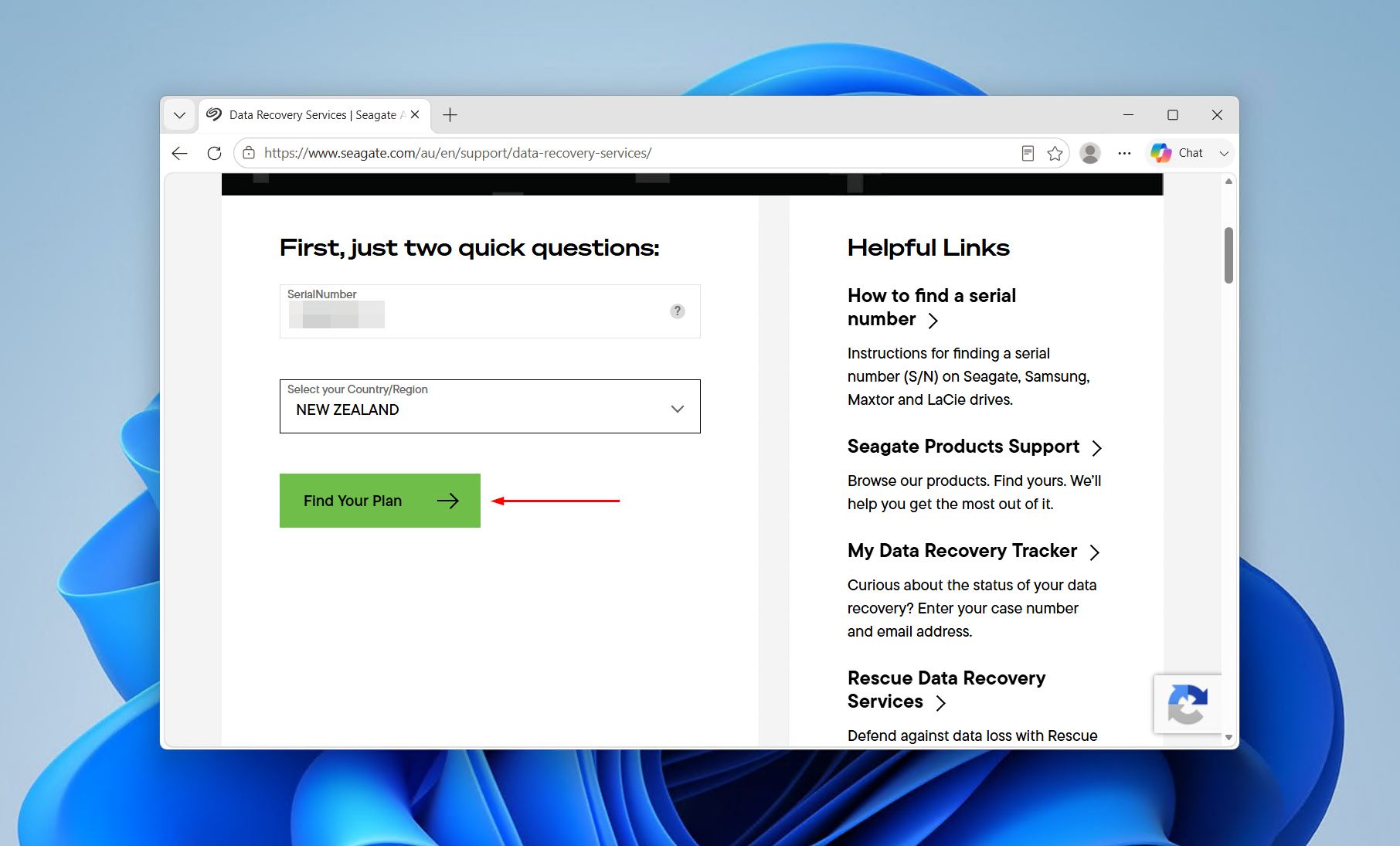
Task: Click the serial number help question icon
Action: (678, 311)
